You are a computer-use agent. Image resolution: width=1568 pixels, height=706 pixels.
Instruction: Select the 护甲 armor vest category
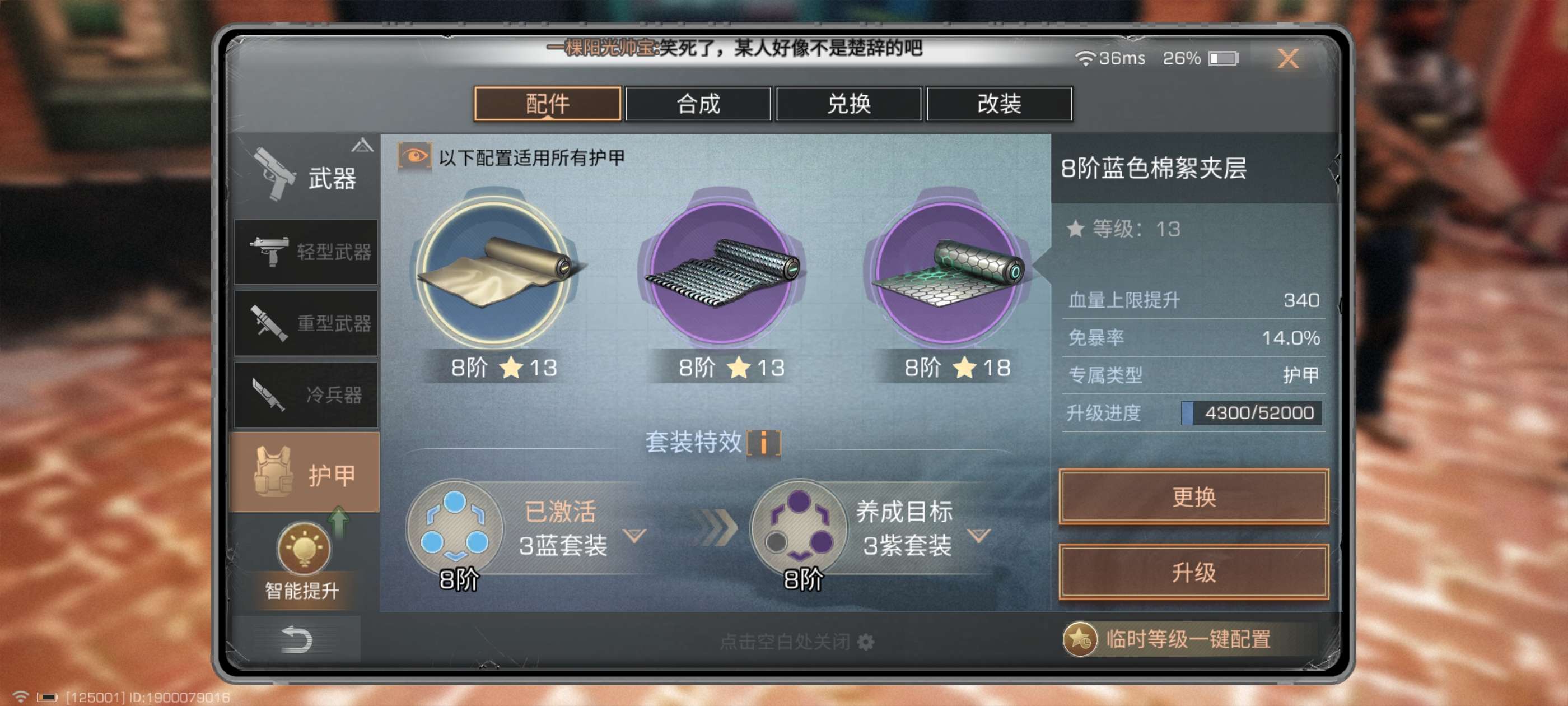tap(305, 473)
